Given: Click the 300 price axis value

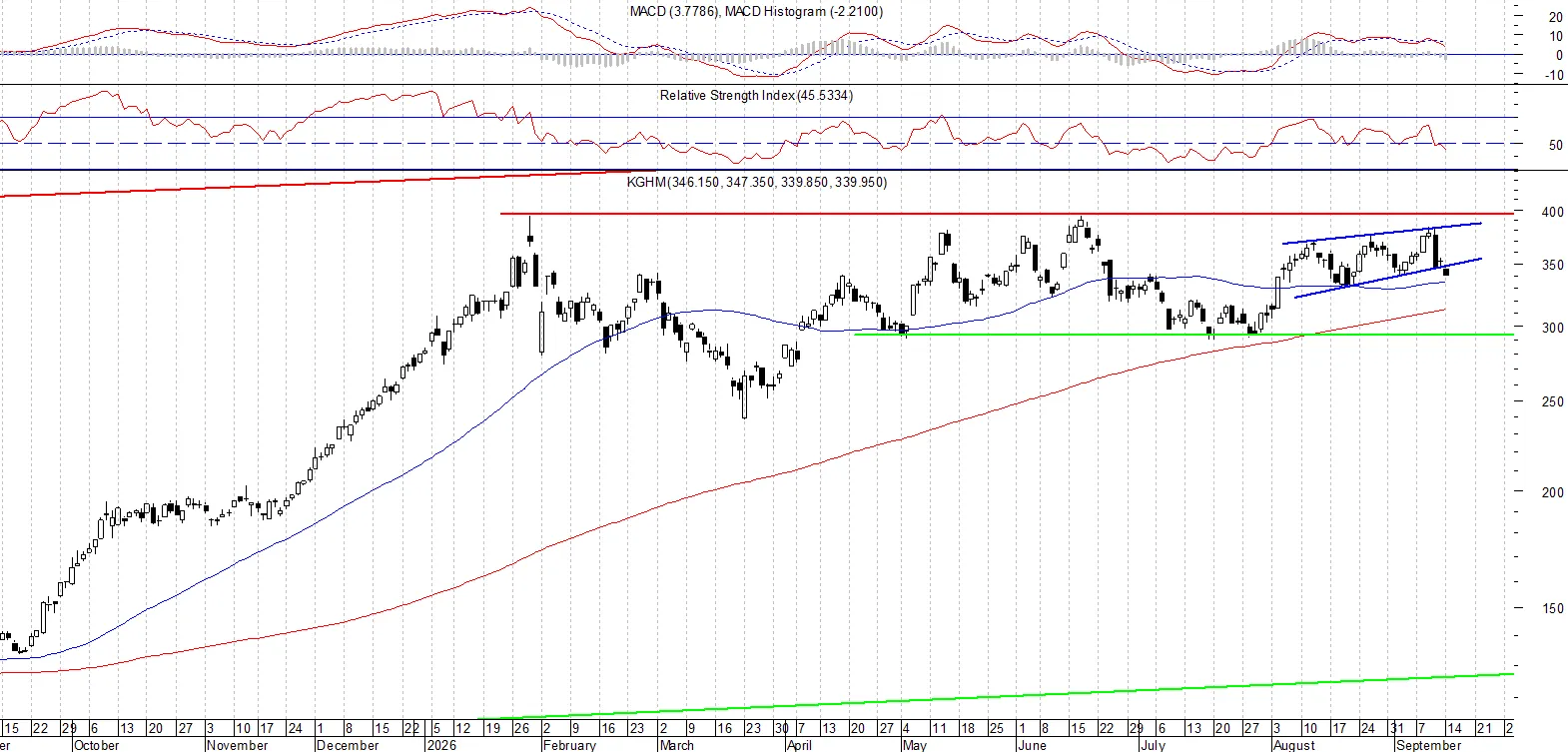Looking at the screenshot, I should coord(1553,328).
